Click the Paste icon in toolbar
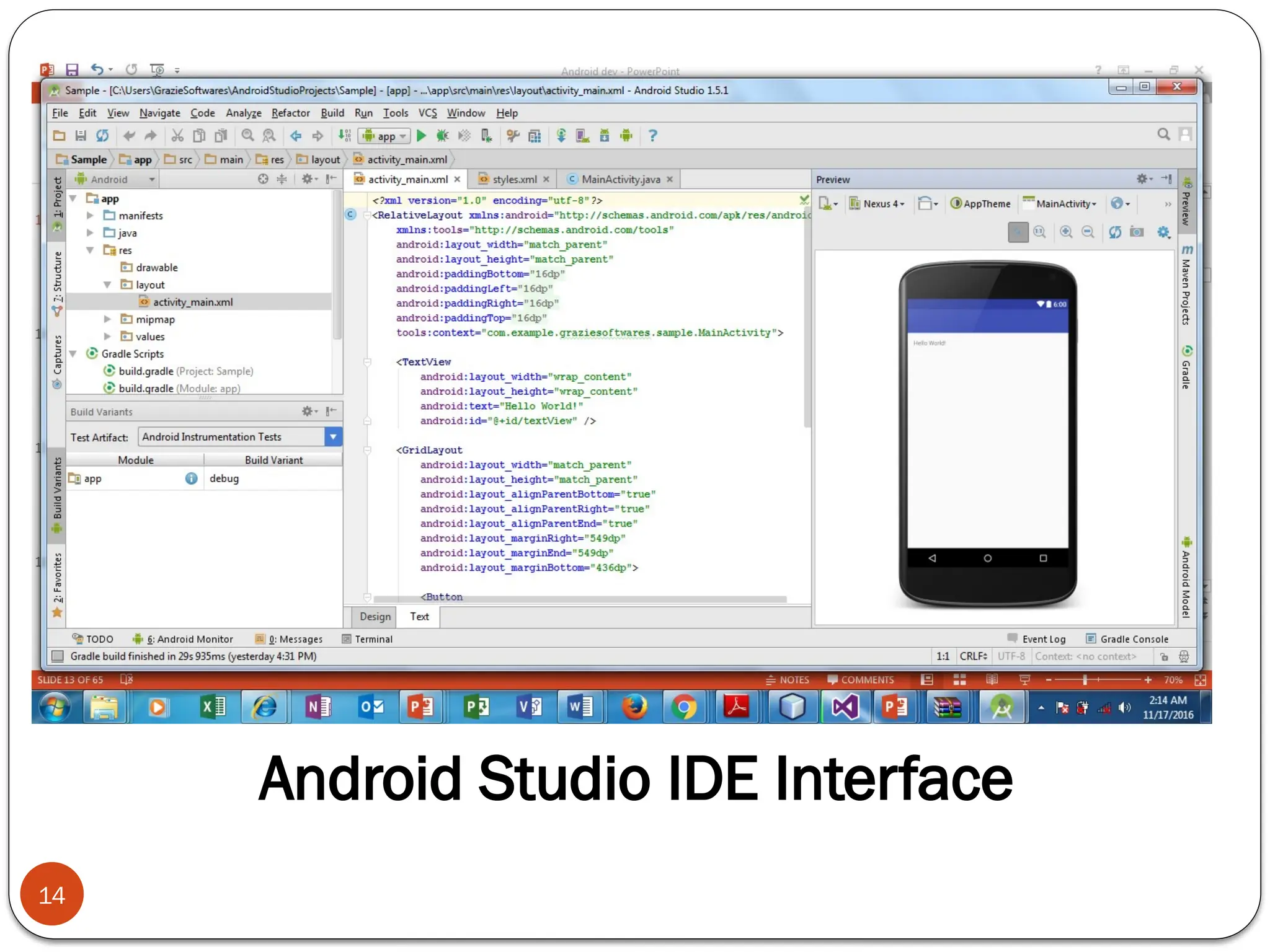The height and width of the screenshot is (952, 1270). 221,136
